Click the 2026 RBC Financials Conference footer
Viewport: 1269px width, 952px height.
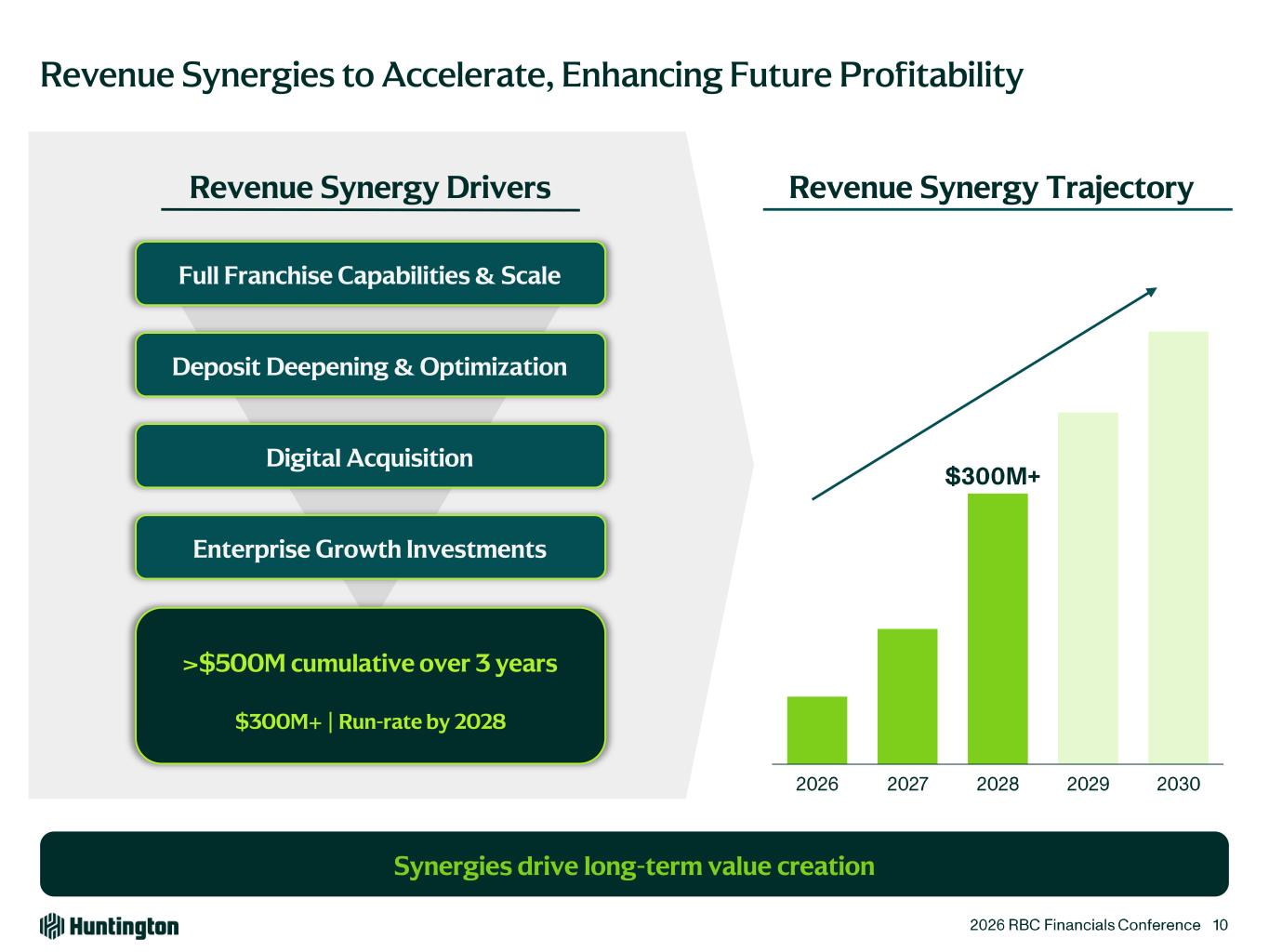[1084, 924]
